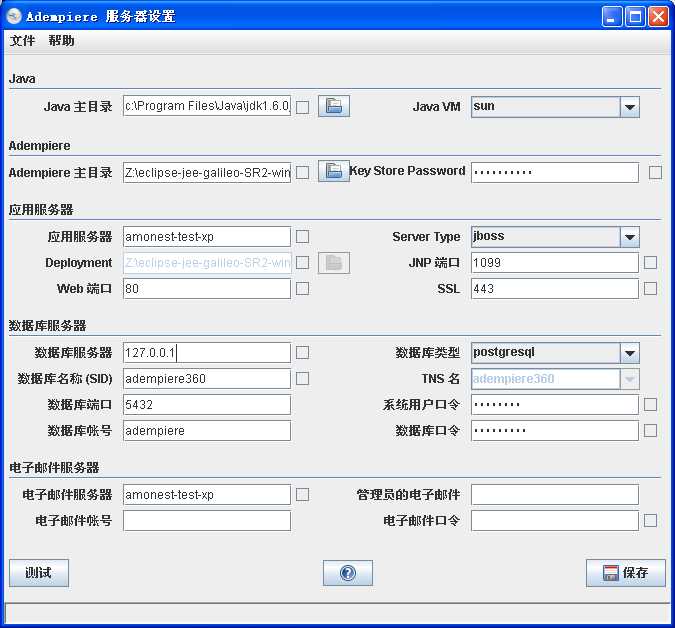The image size is (675, 628).
Task: Click the Java 主目录 path field
Action: coord(207,106)
